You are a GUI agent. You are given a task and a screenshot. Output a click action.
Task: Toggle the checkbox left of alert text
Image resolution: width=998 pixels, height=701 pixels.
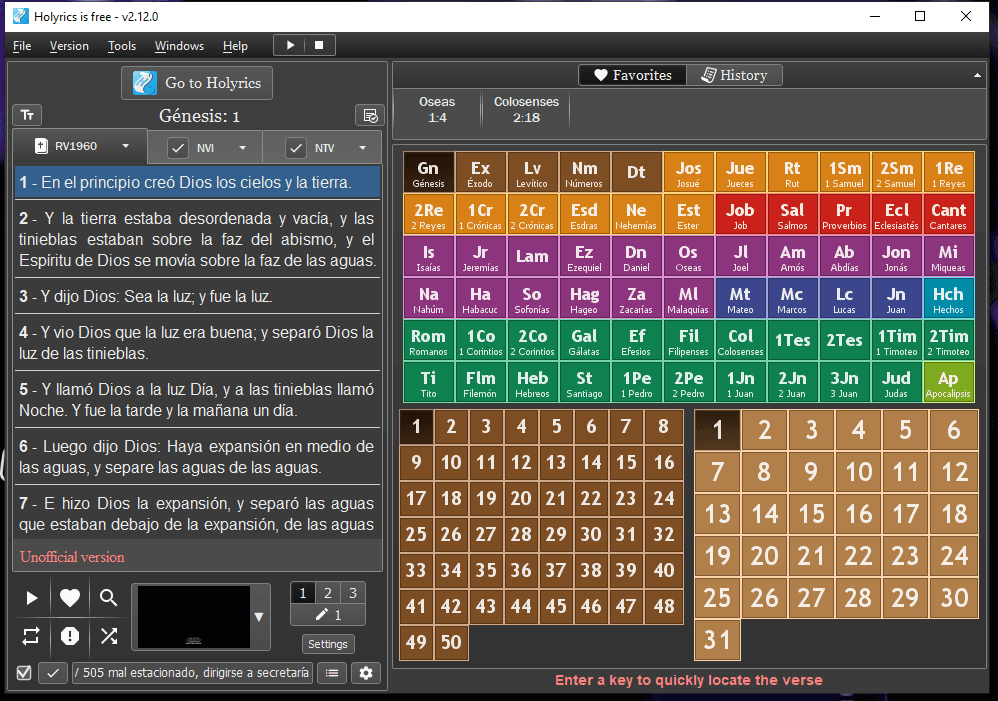pyautogui.click(x=24, y=673)
